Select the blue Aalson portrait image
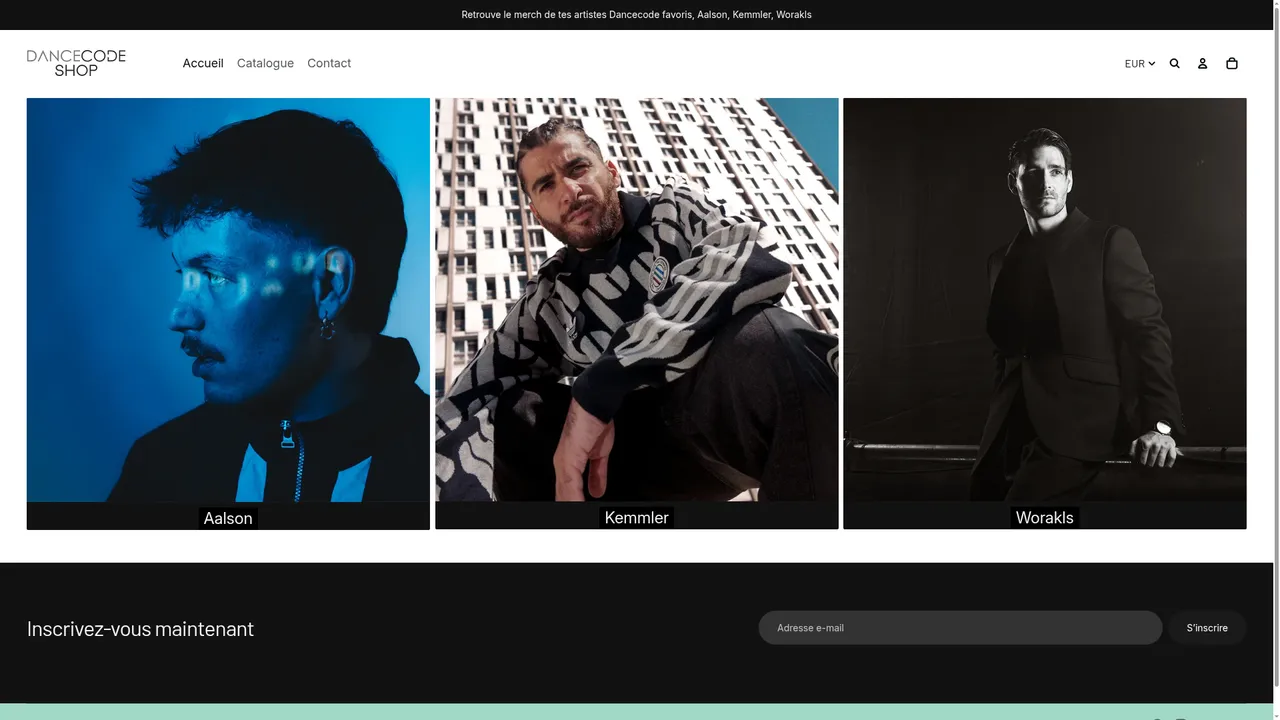The height and width of the screenshot is (720, 1280). point(228,300)
